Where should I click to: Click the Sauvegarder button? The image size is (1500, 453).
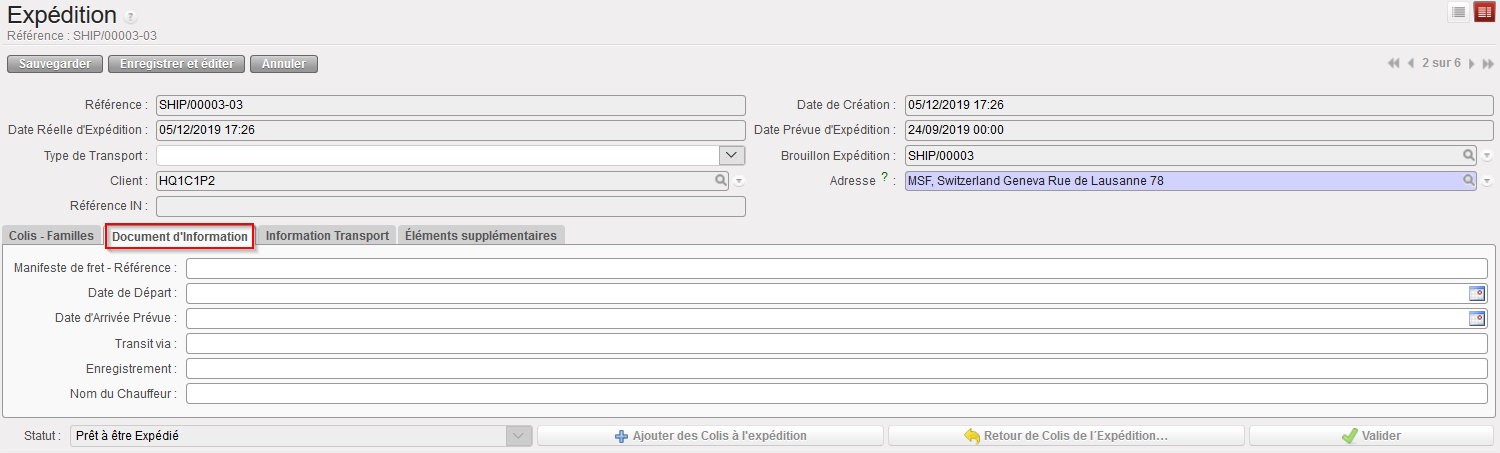coord(55,64)
